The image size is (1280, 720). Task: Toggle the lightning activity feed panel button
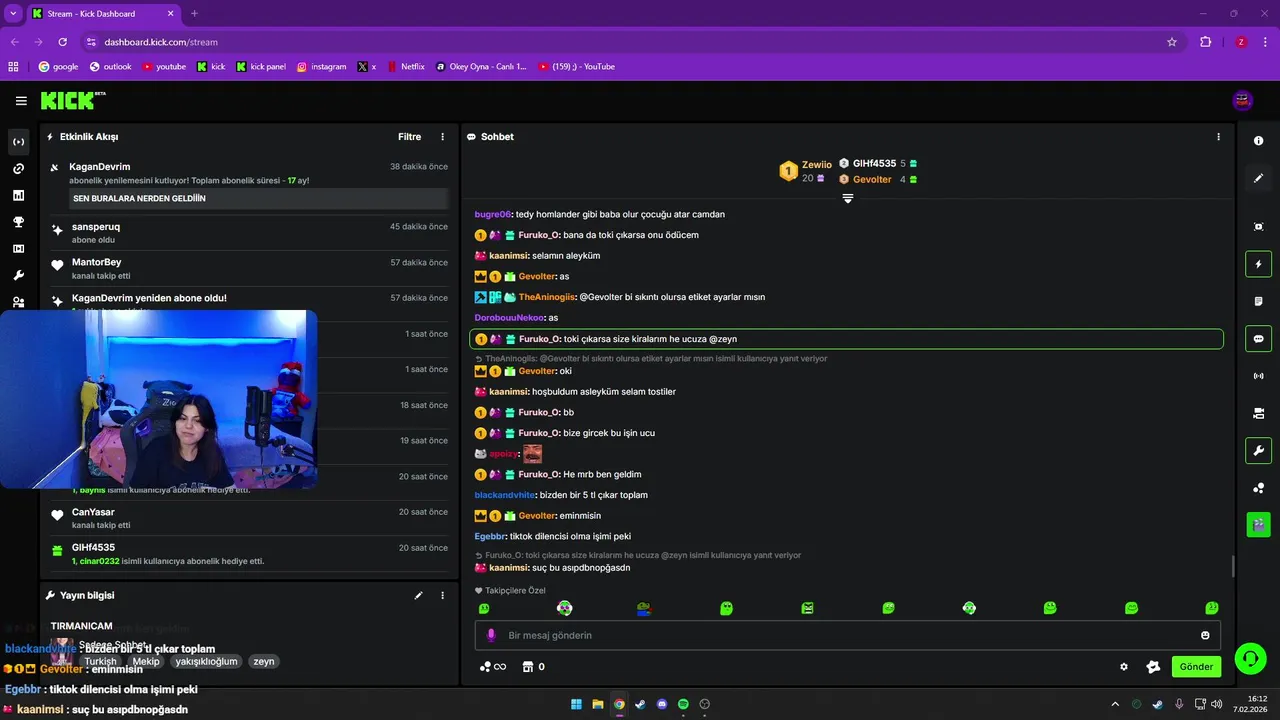1258,264
